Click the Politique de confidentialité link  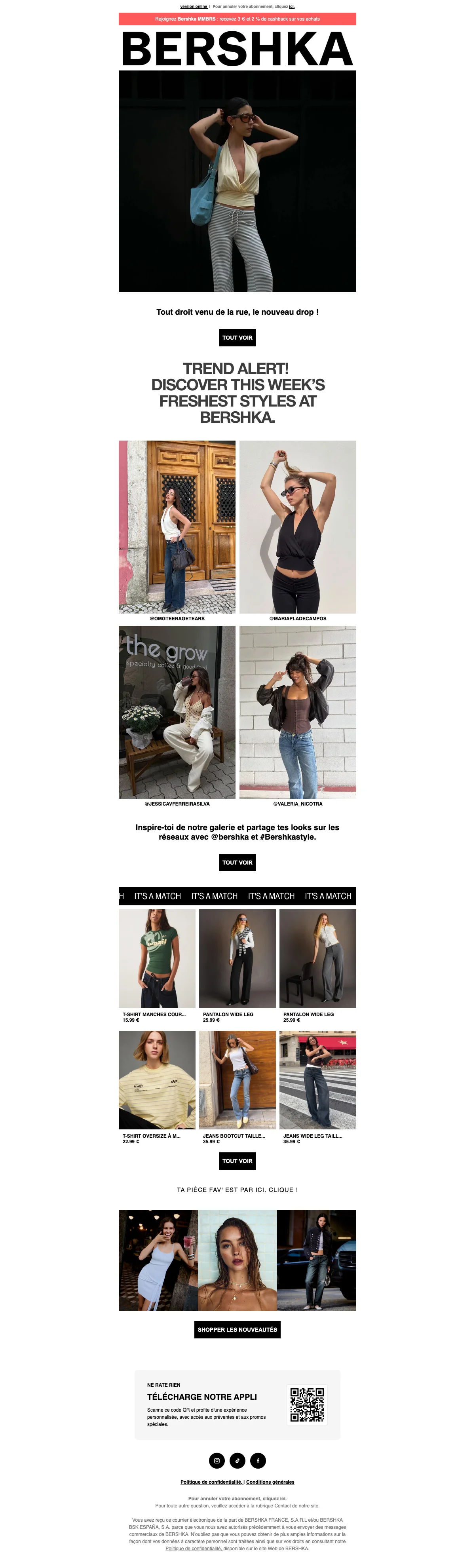pyautogui.click(x=211, y=1482)
